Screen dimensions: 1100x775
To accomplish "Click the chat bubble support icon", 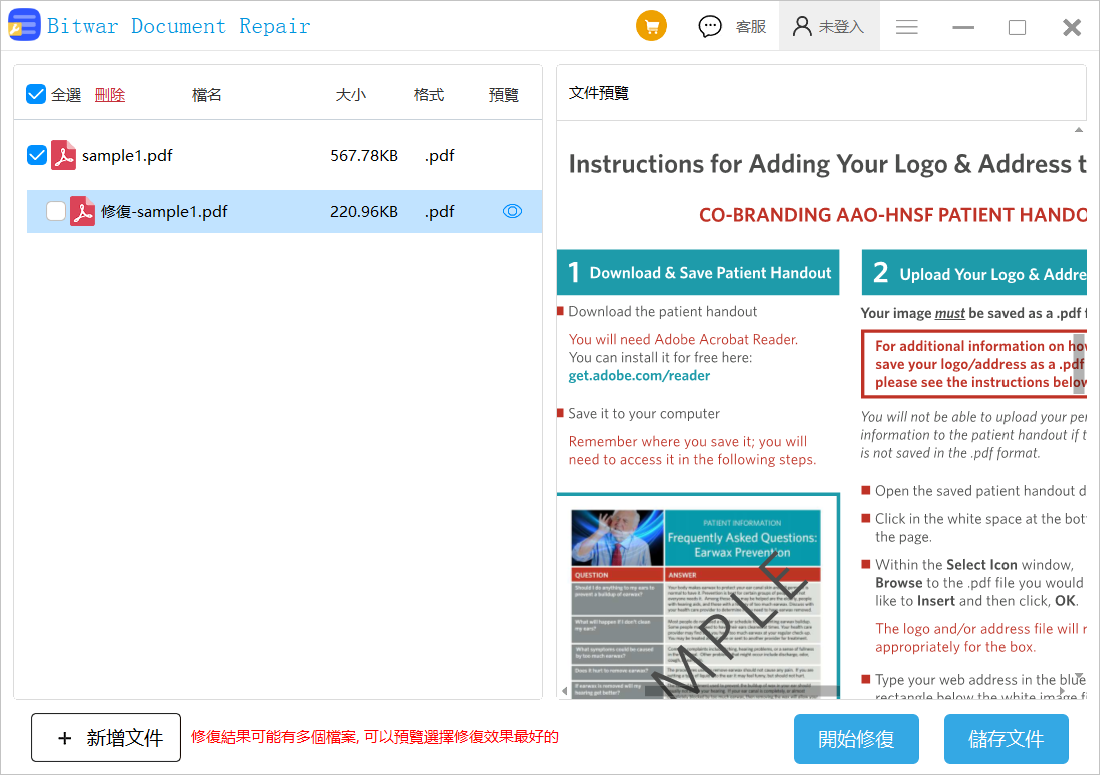I will point(709,27).
